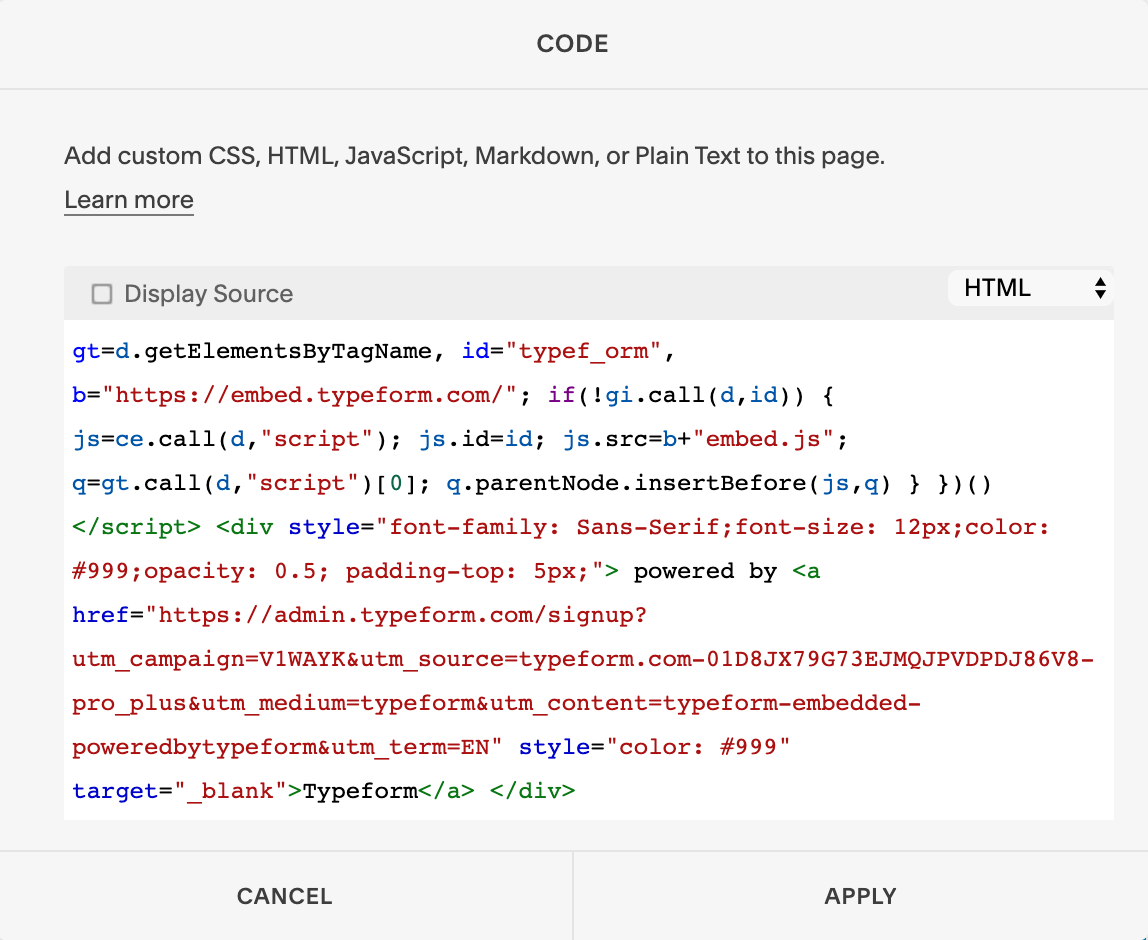Click the APPLY button
Viewport: 1148px width, 940px height.
coord(860,896)
